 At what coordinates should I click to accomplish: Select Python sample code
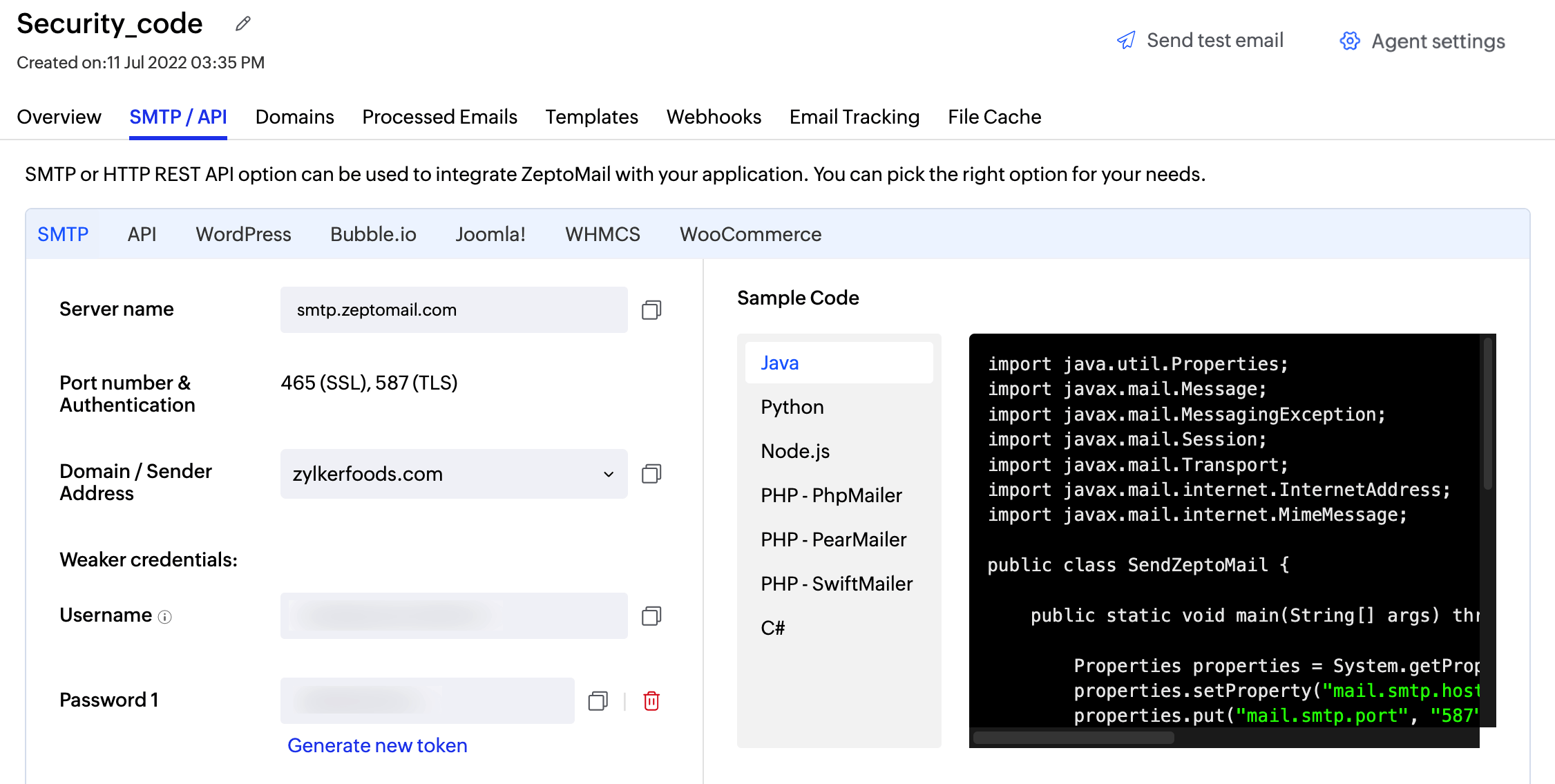[x=792, y=407]
